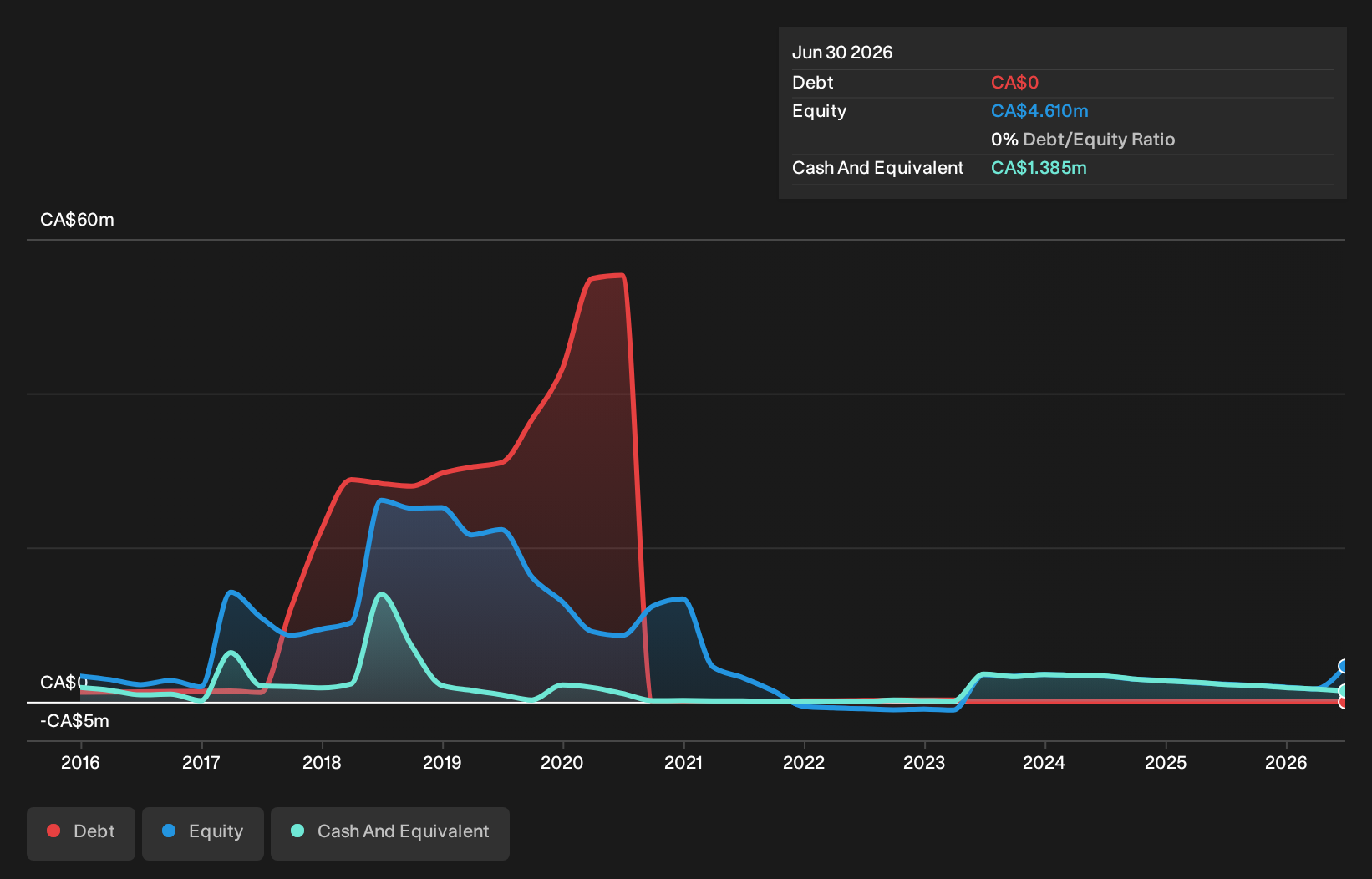
Task: Click the blue Equity end data point
Action: point(1344,666)
